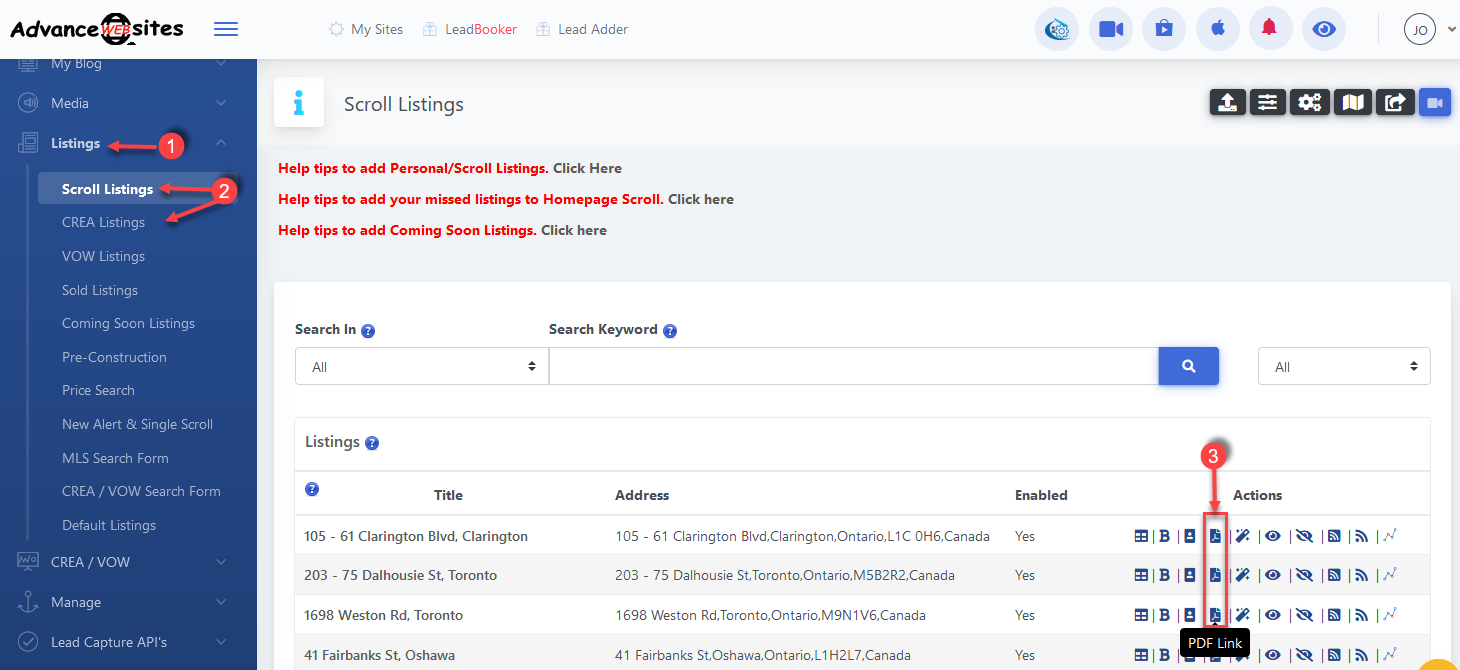Click the blue search magnifier button
The width and height of the screenshot is (1460, 670).
[1188, 366]
